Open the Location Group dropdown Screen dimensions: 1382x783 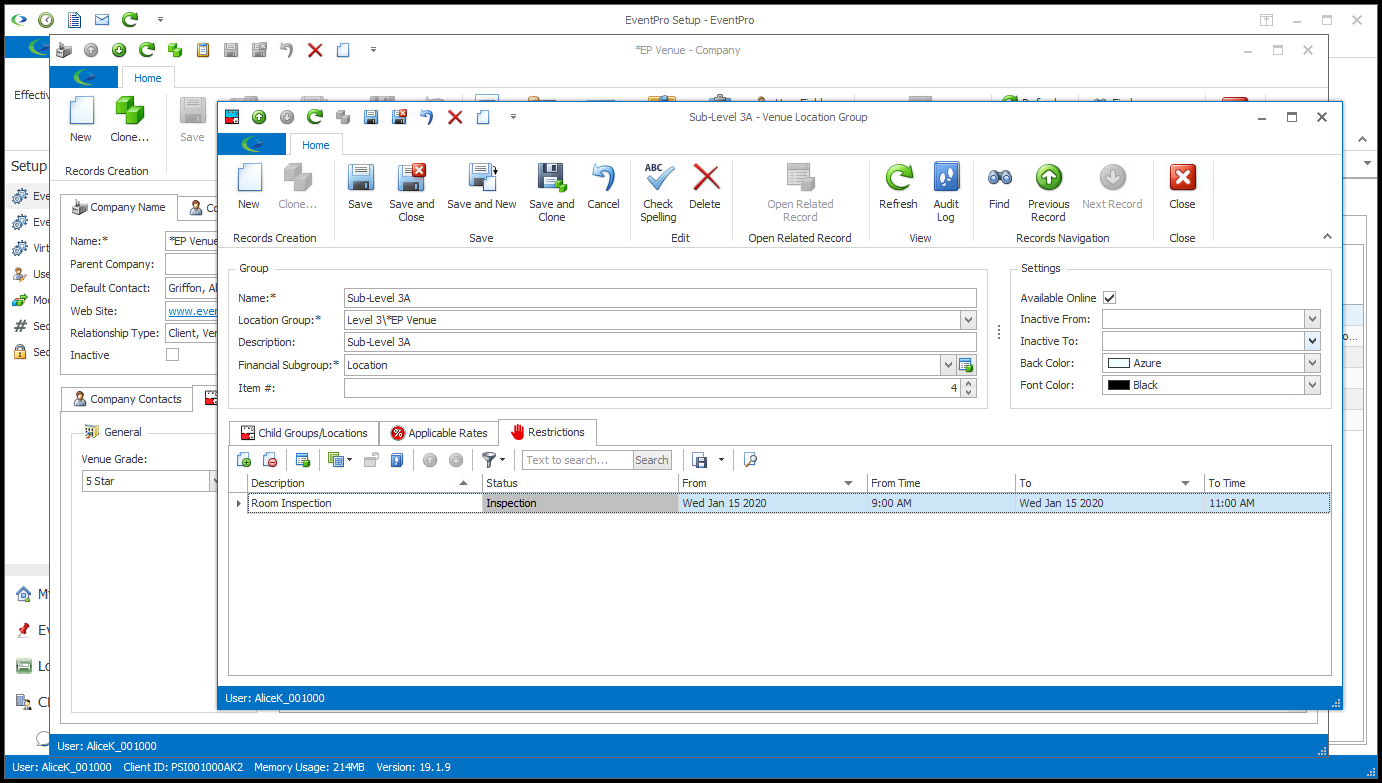(x=967, y=320)
